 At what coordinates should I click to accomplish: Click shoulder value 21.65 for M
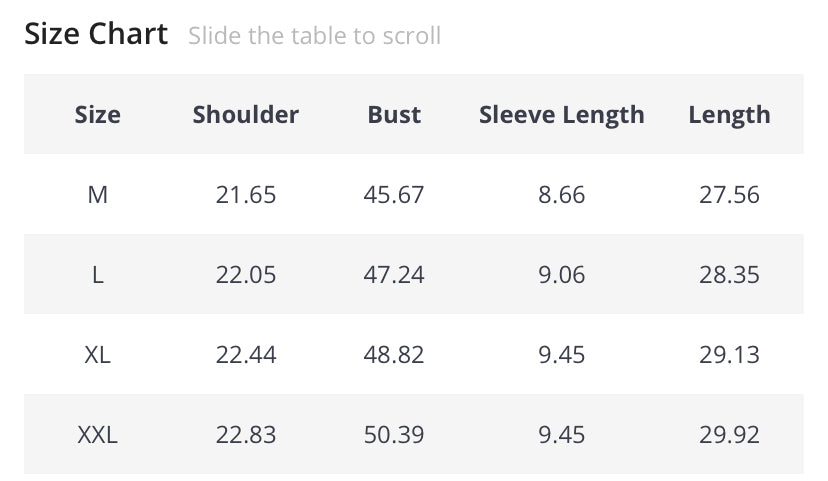(246, 195)
